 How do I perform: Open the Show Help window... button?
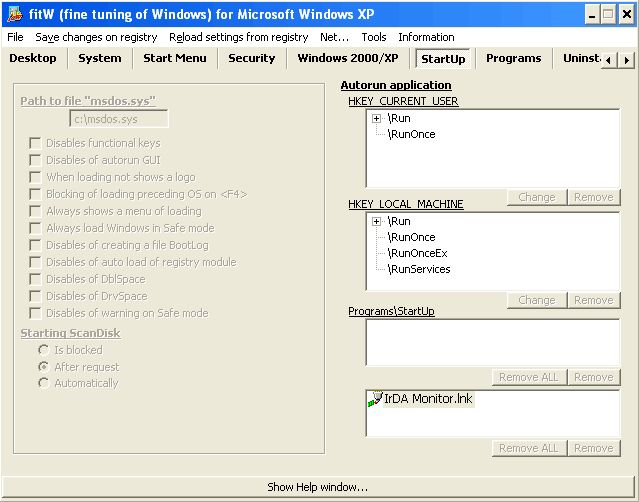pos(317,487)
